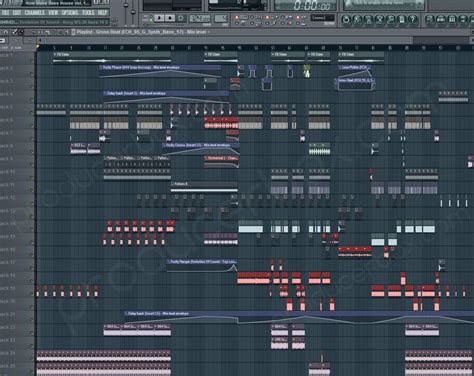Toggle mute for Track 8
The image size is (474, 376).
pos(31,151)
